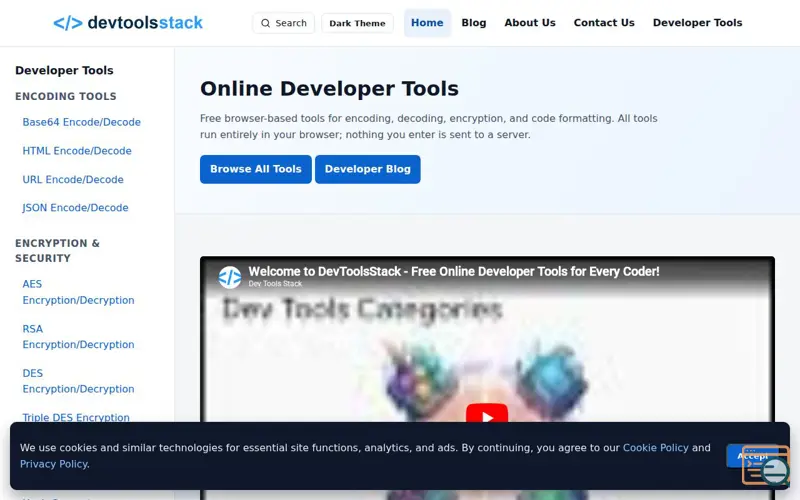Open Developer Tools in top navigation
This screenshot has width=800, height=500.
coord(697,23)
